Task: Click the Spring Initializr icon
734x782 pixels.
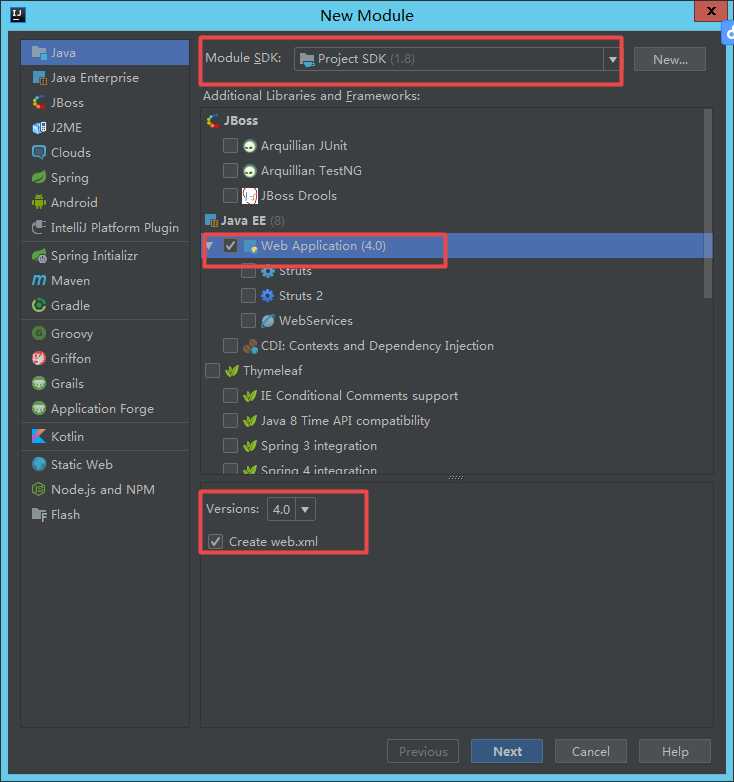Action: (x=39, y=256)
